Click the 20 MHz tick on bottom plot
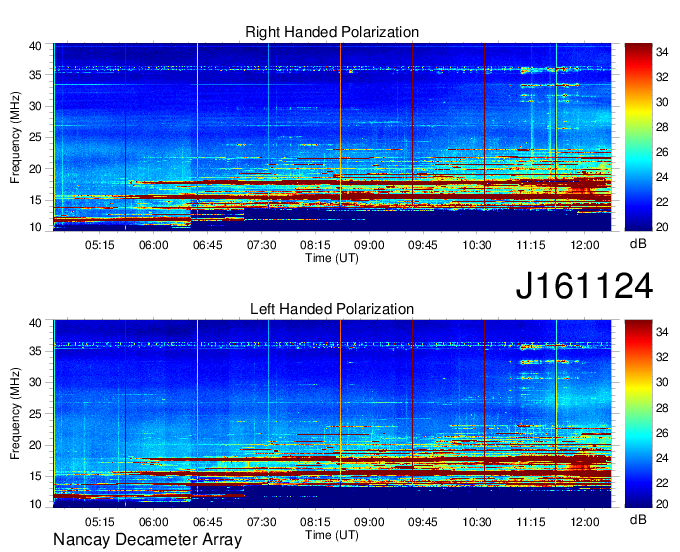This screenshot has height=552, width=680. [36, 445]
